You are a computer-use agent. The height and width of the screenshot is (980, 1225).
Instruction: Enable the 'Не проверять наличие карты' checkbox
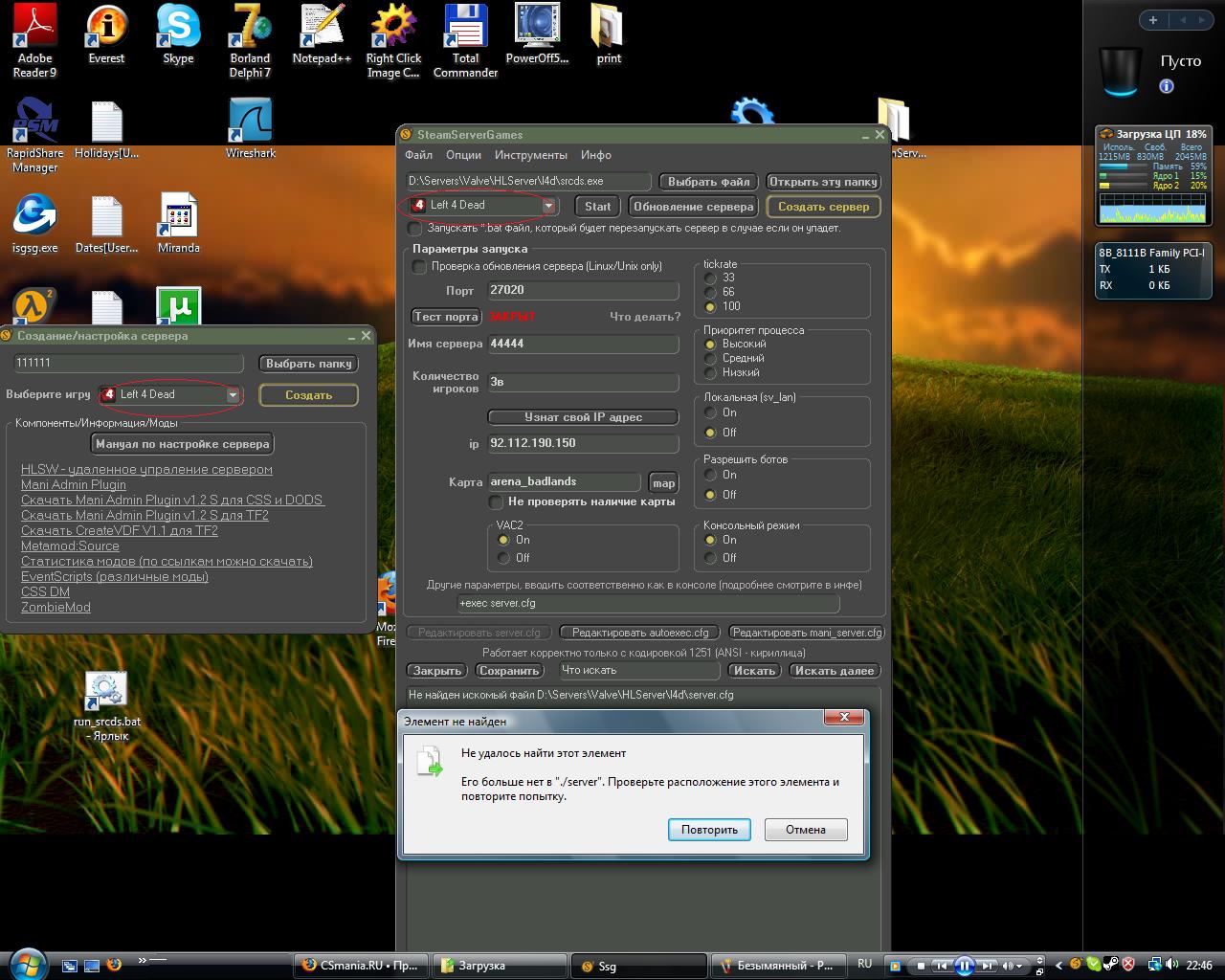click(x=496, y=501)
